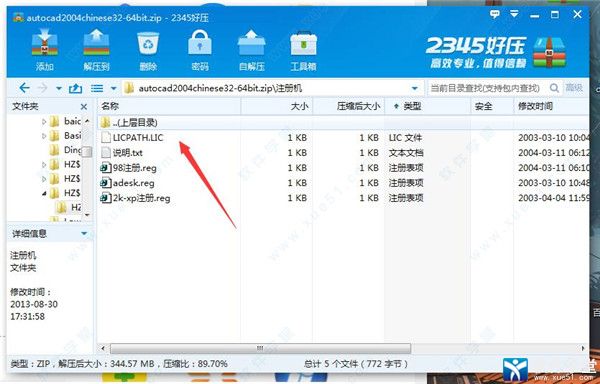Sort by the 修改时间 column header
Image resolution: width=600 pixels, height=384 pixels.
[x=551, y=106]
